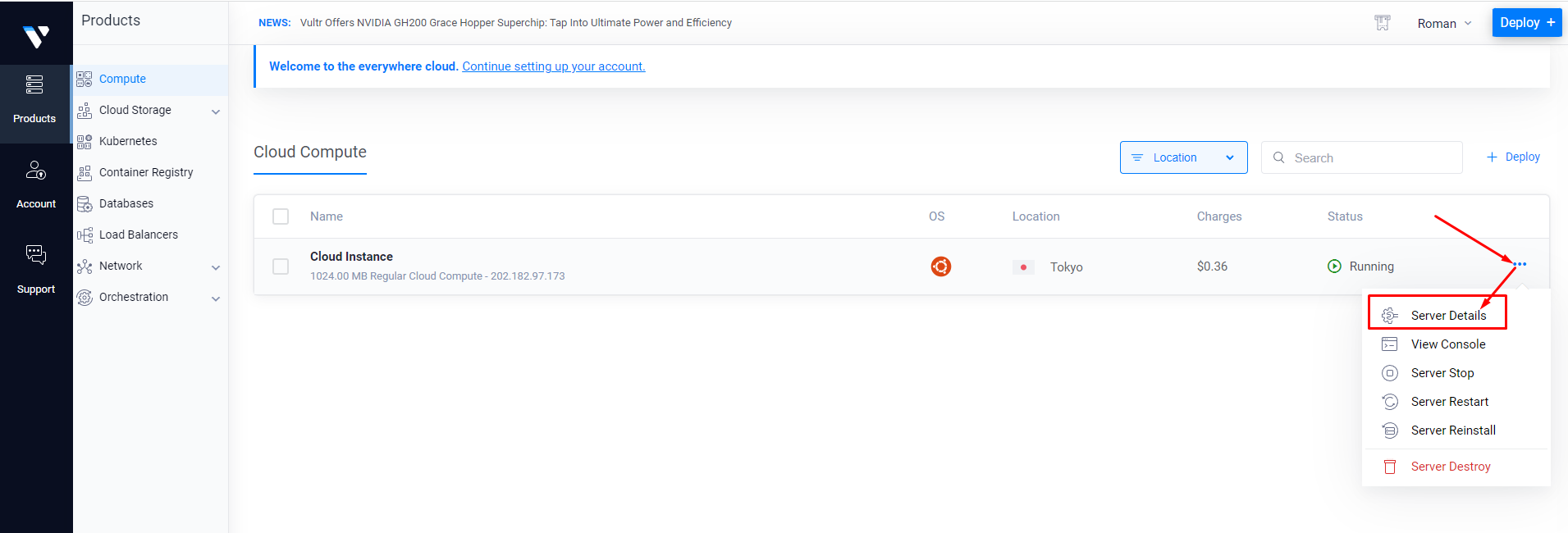
Task: Open the Vultr store icon in header
Action: coord(1383,23)
